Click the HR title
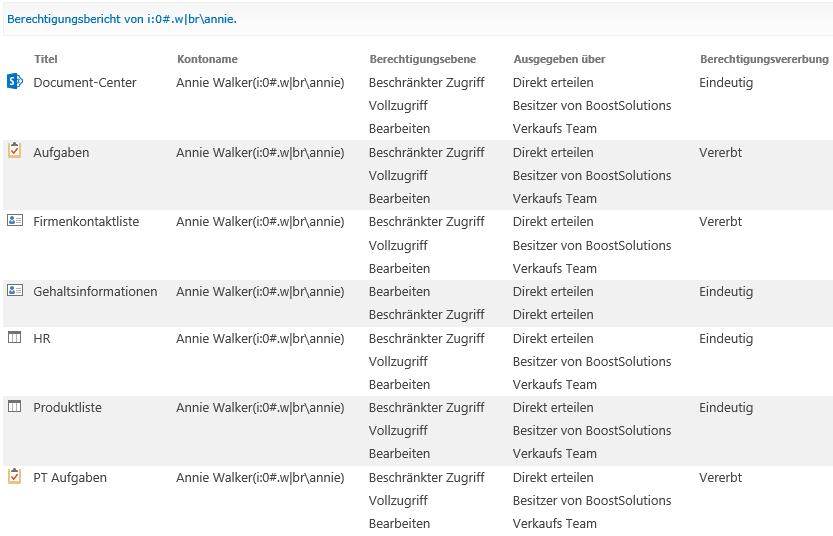This screenshot has width=833, height=536. (42, 338)
